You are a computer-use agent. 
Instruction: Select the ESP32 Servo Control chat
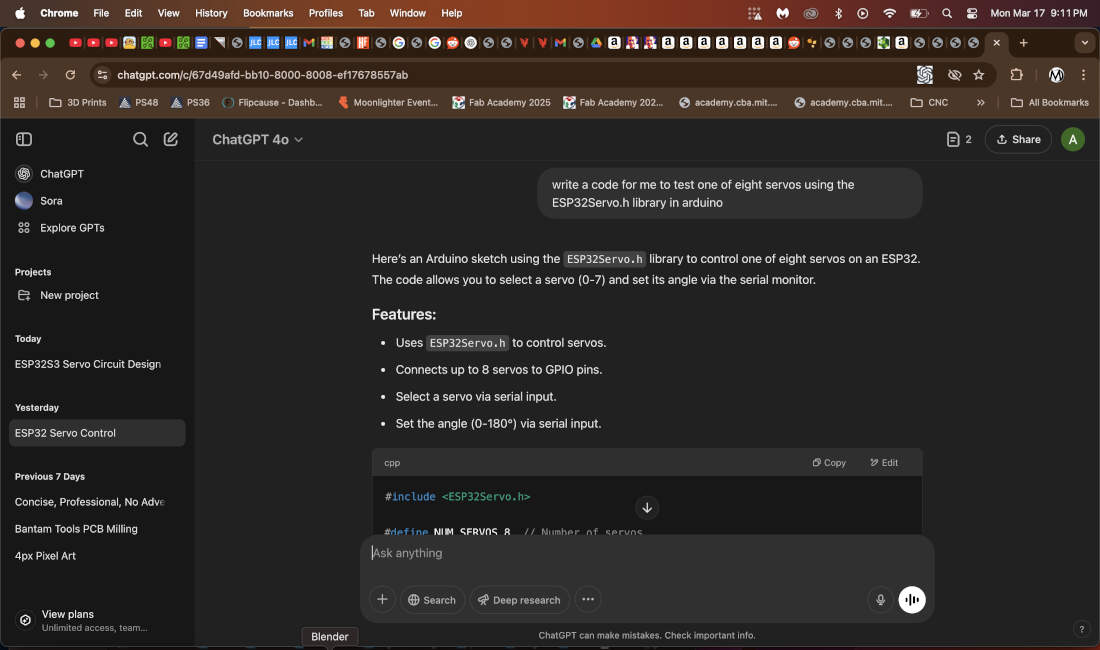click(97, 433)
